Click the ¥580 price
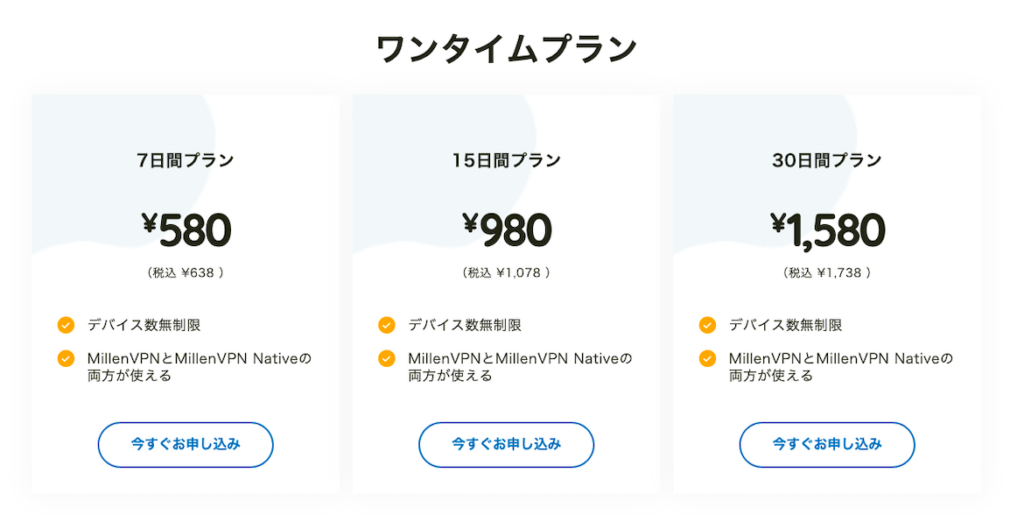Viewport: 1024px width, 515px height. coord(186,230)
